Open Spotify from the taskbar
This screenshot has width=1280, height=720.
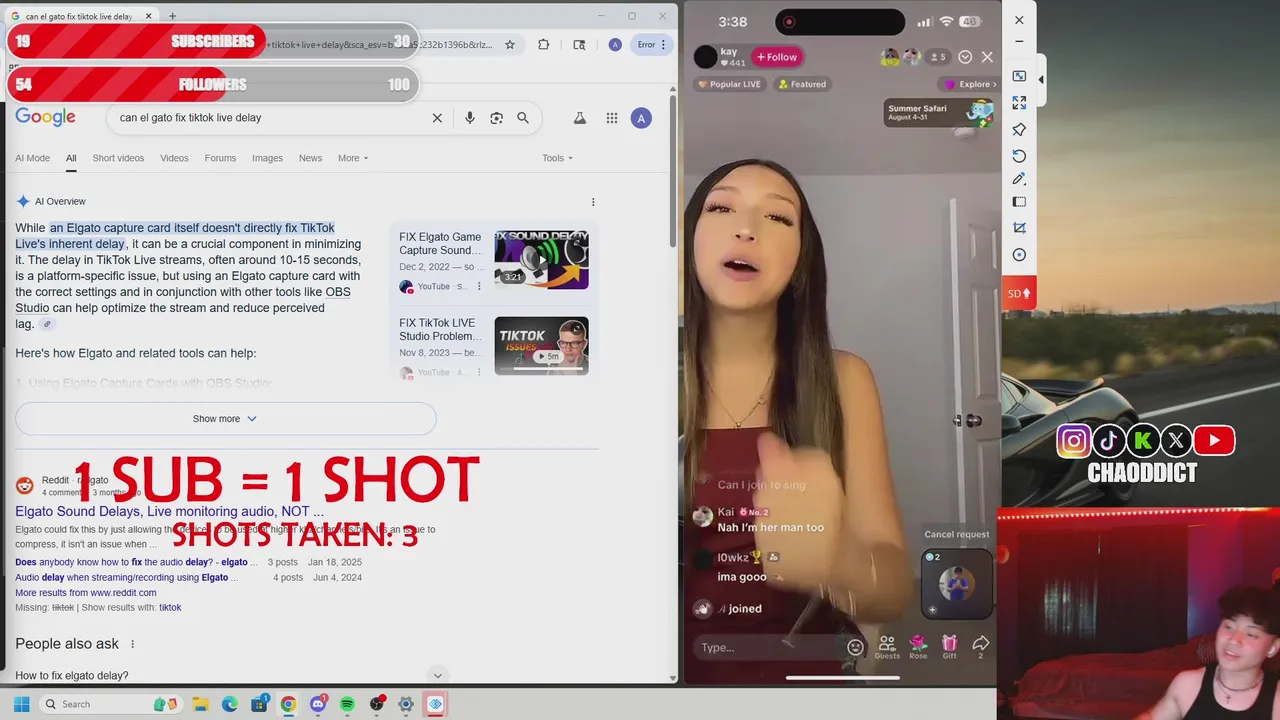click(x=347, y=704)
